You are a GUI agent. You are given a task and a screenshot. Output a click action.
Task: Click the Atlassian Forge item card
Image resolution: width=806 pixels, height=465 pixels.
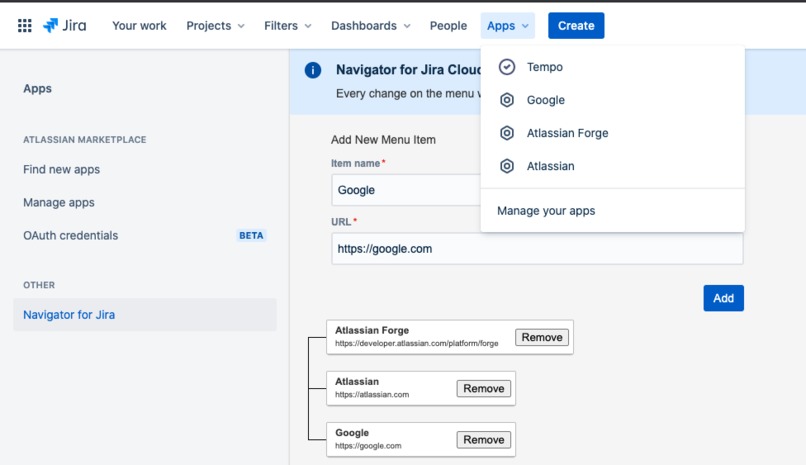pos(450,337)
